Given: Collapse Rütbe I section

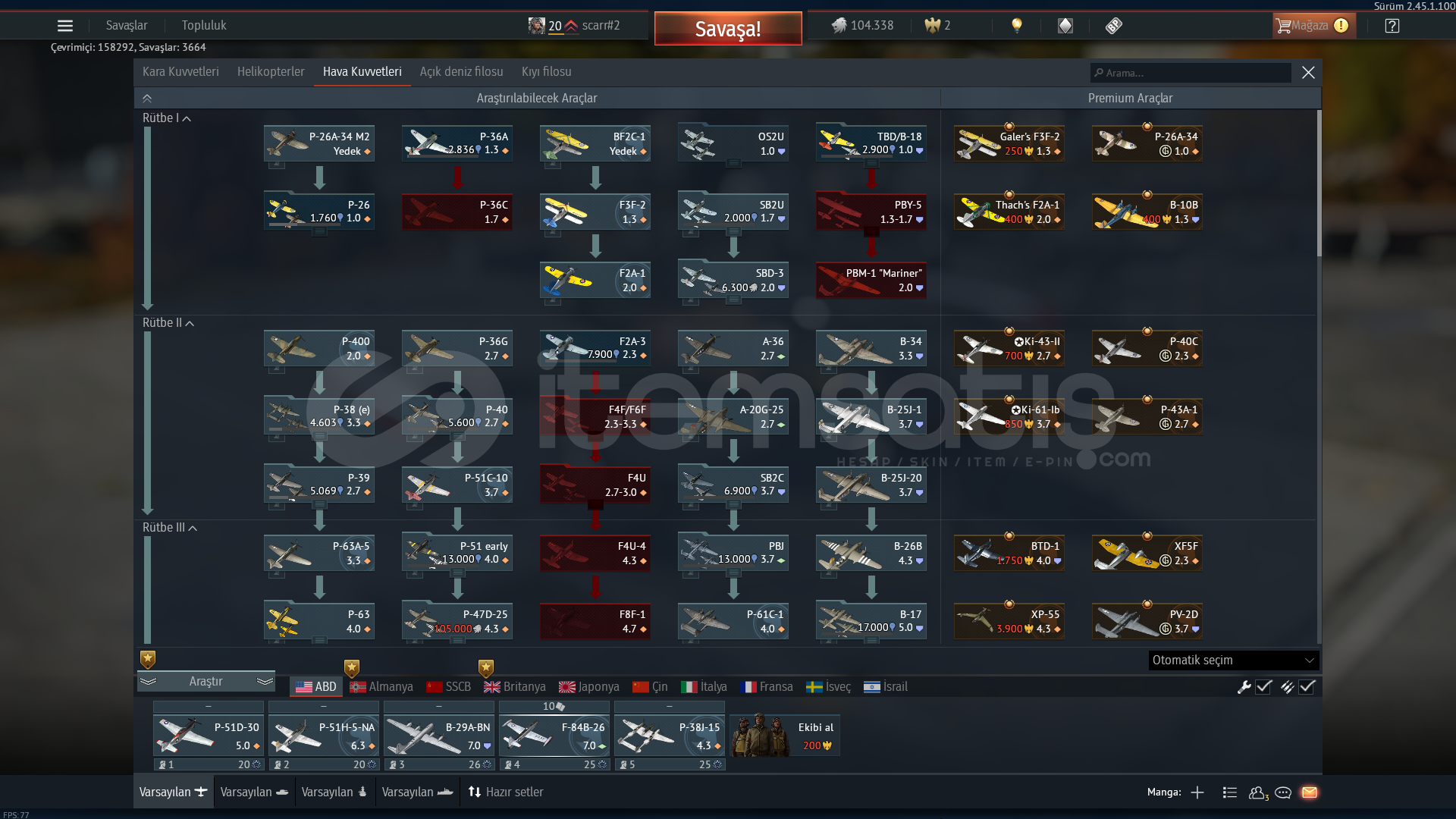Looking at the screenshot, I should click(x=167, y=118).
